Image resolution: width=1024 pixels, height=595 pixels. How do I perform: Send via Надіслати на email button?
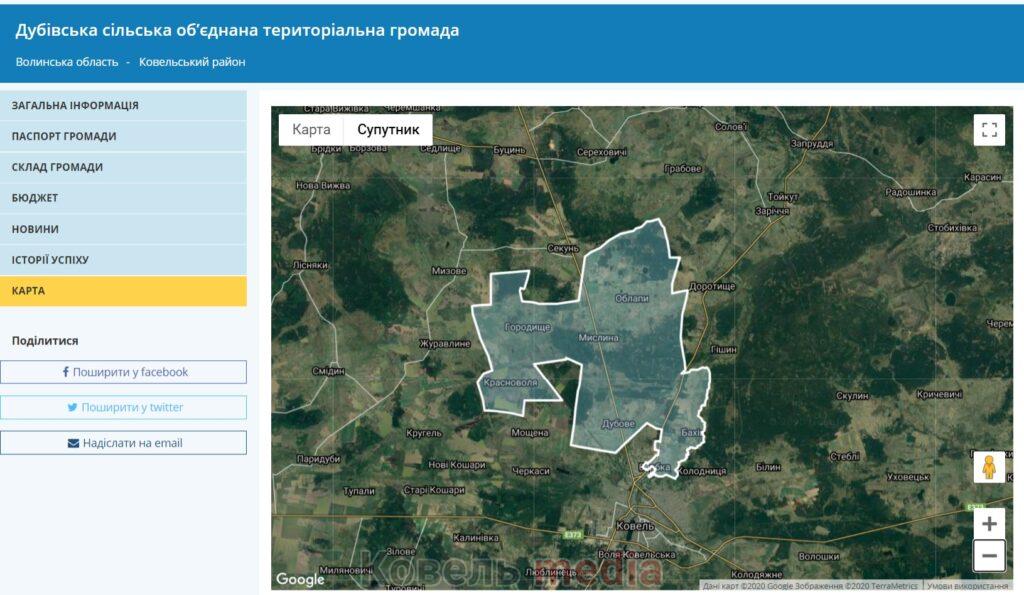[123, 443]
